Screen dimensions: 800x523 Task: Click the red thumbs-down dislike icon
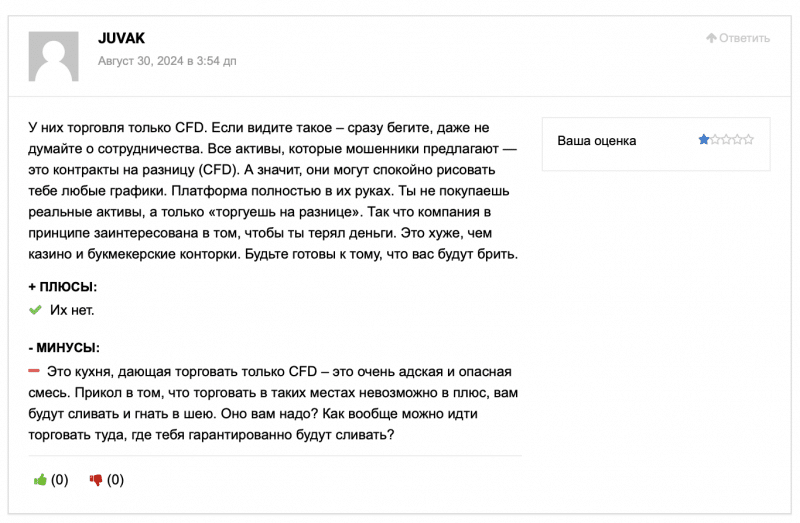(96, 480)
